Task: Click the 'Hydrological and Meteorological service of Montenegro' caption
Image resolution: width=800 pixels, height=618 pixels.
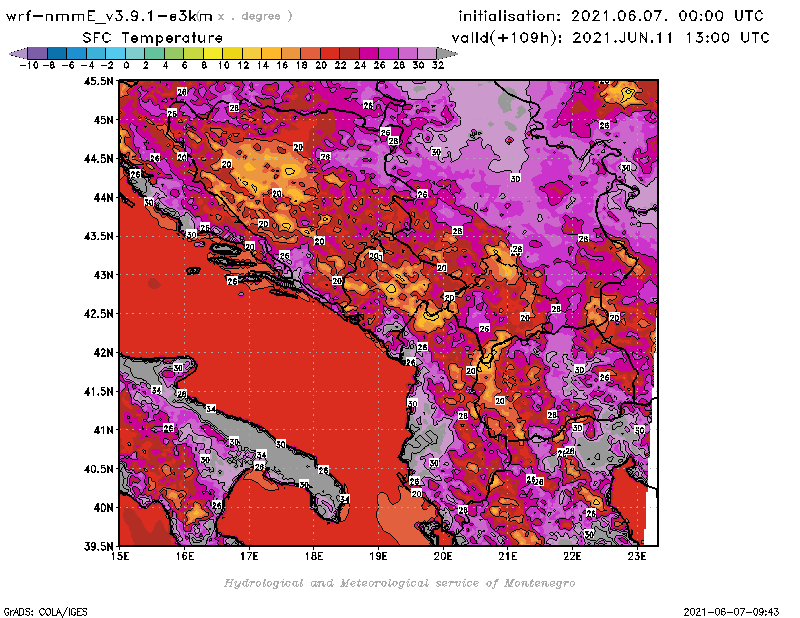Action: [x=399, y=583]
